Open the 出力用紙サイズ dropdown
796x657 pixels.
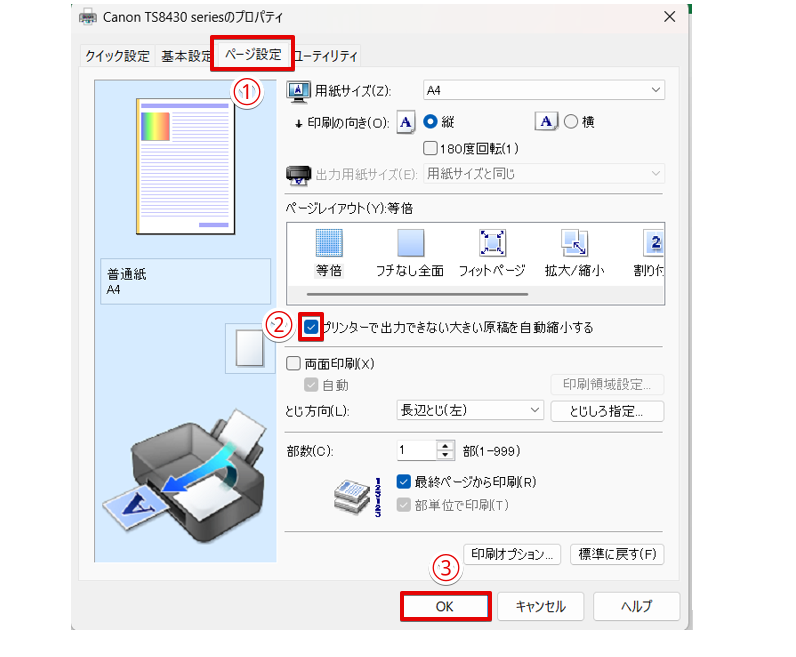click(x=544, y=174)
